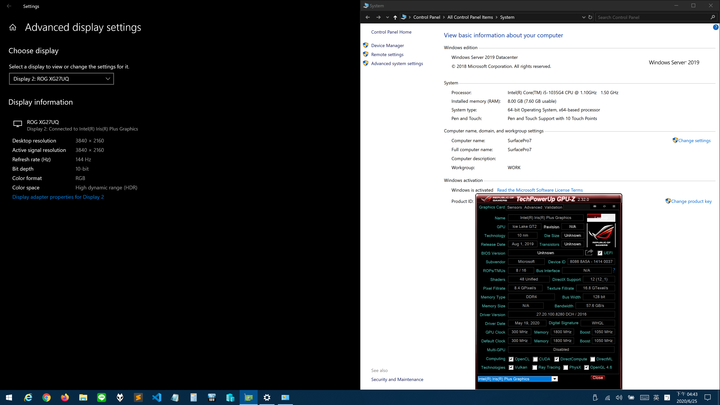Click the ROG logo image in GPU-Z

601,235
